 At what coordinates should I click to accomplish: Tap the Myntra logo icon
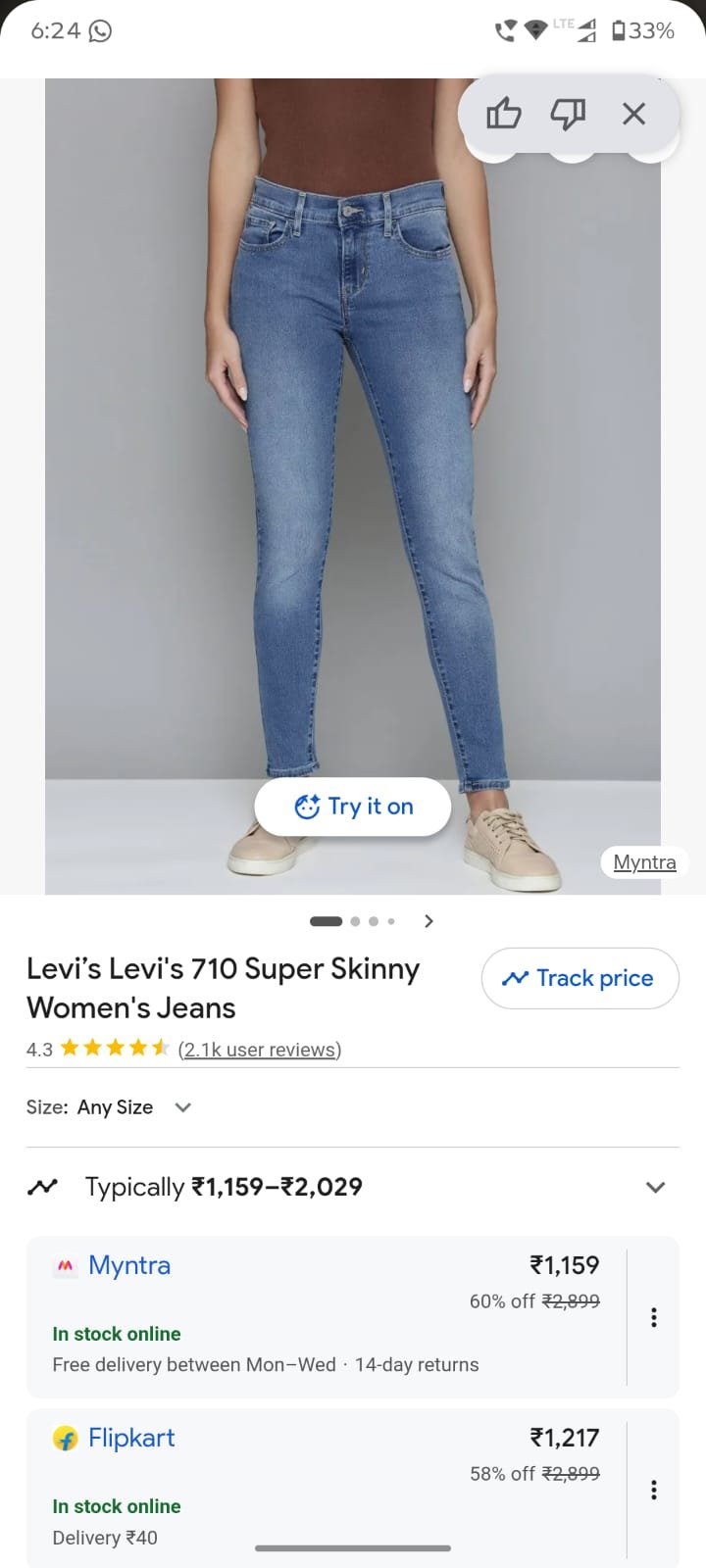(65, 1266)
